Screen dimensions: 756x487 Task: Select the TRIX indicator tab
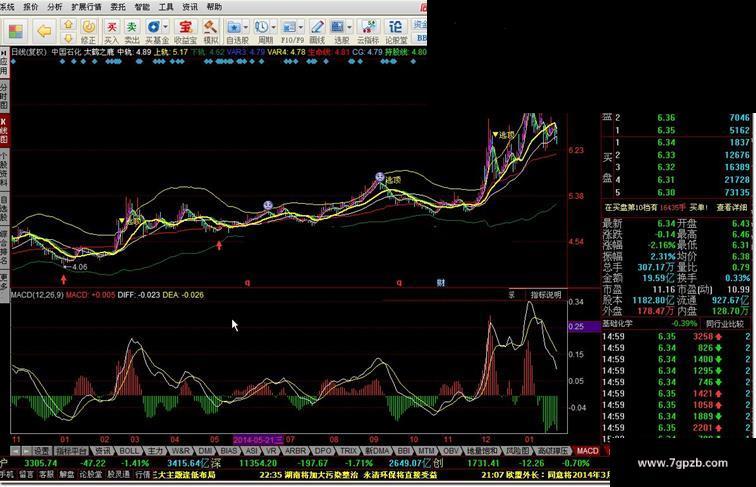tap(349, 451)
